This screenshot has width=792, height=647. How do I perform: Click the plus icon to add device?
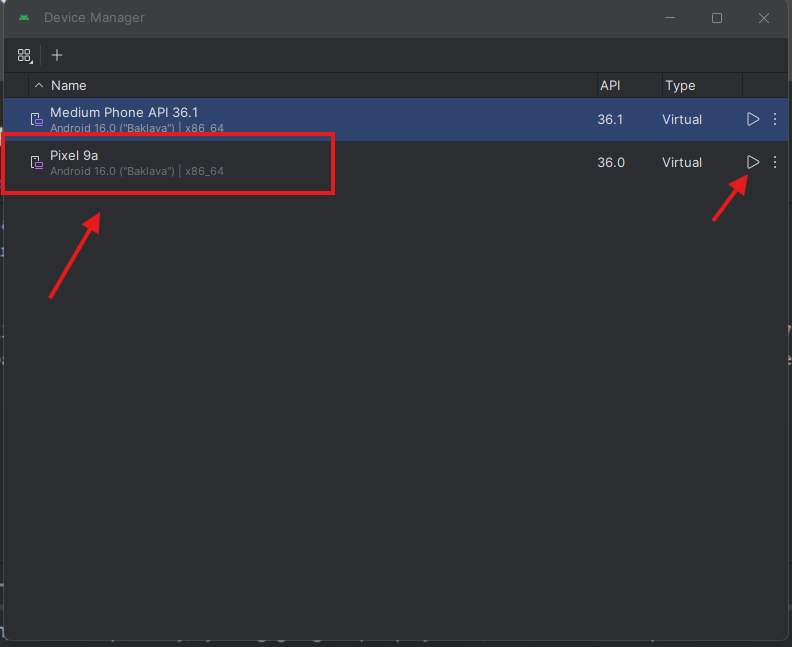coord(57,55)
